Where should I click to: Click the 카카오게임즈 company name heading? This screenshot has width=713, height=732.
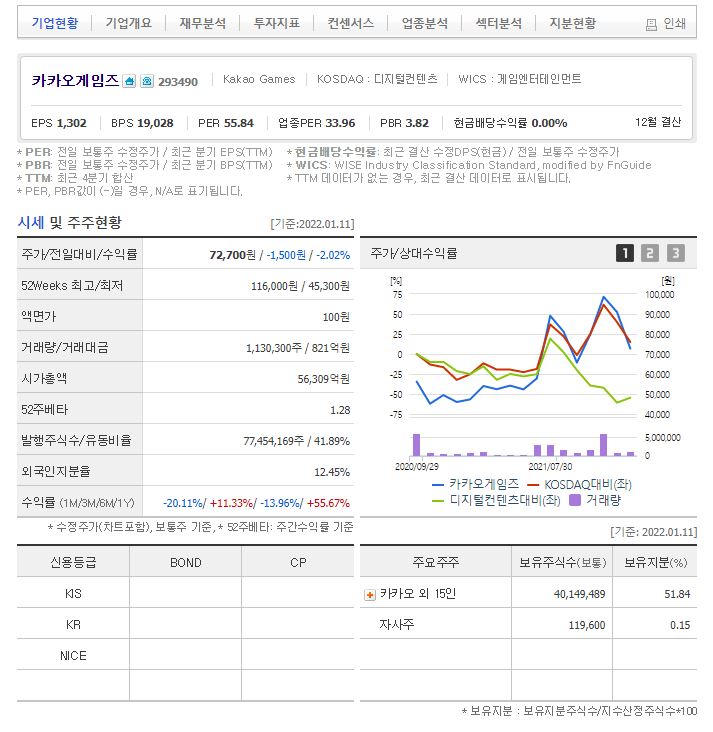[75, 81]
